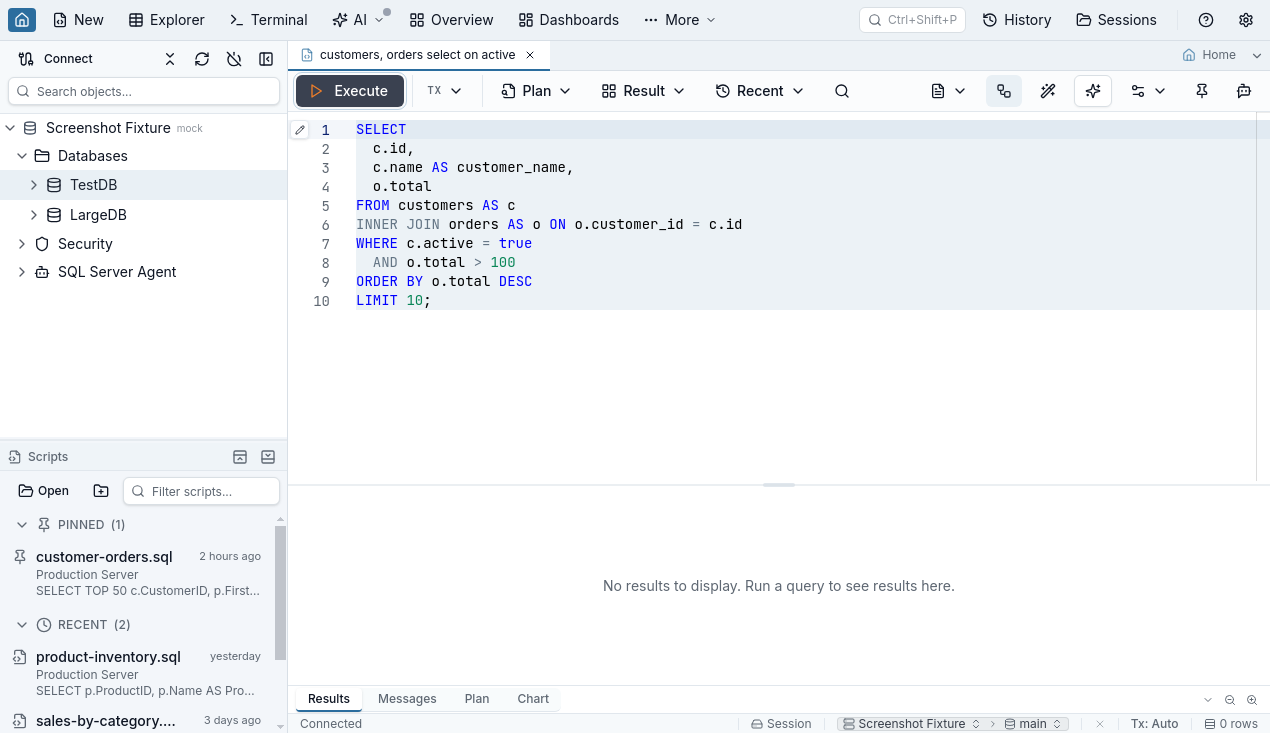Open Dashboards
This screenshot has width=1270, height=733.
(x=569, y=20)
